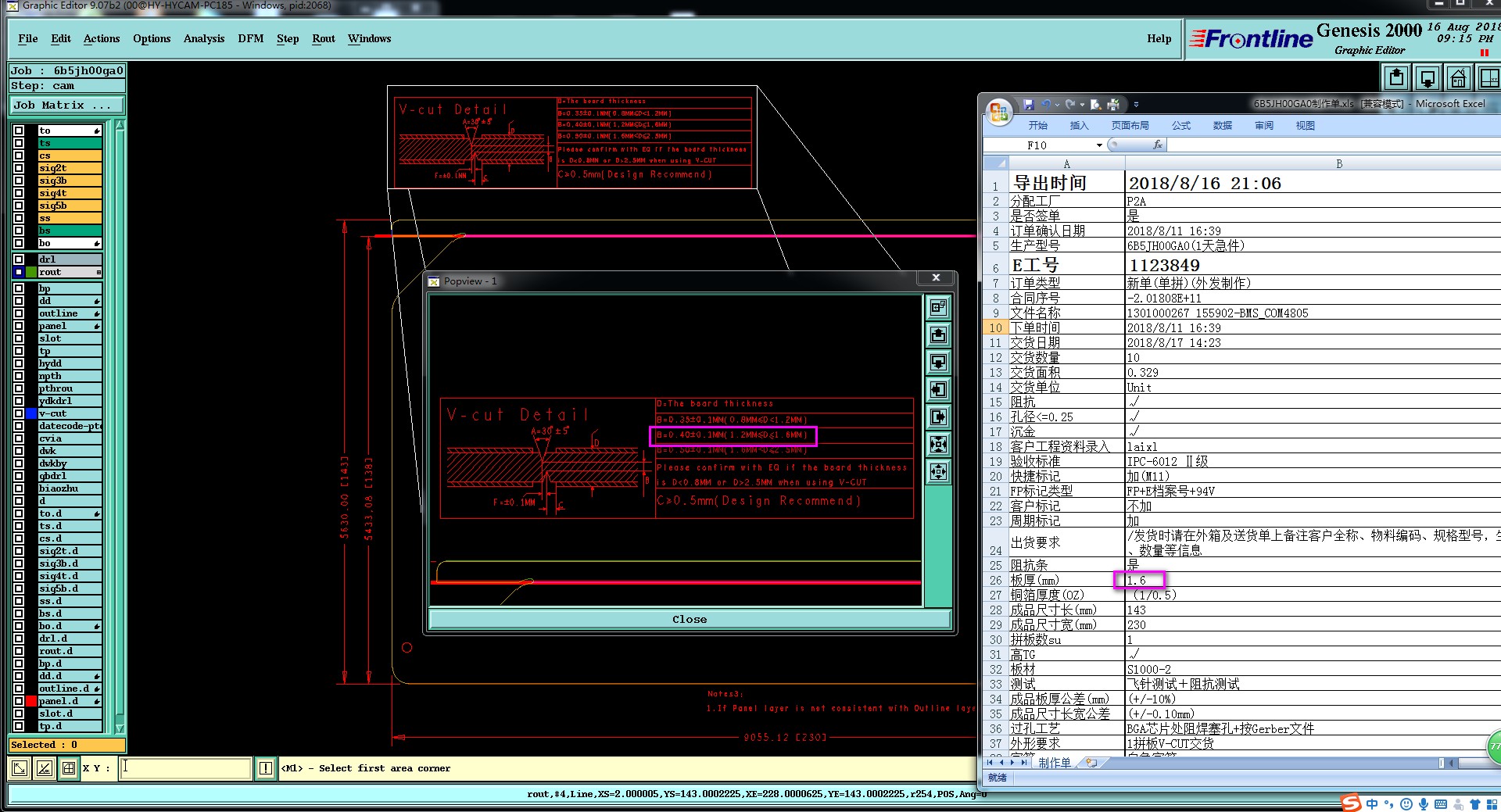Click the red color swatch beside panel.d layer
The image size is (1501, 812).
[x=31, y=701]
